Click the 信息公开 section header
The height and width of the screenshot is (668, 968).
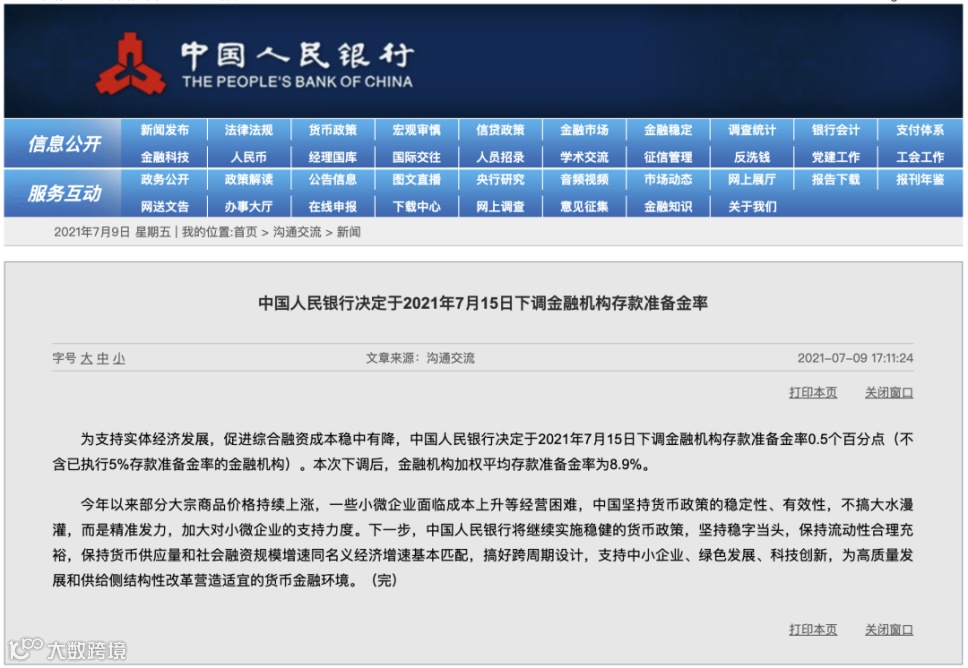[x=64, y=144]
